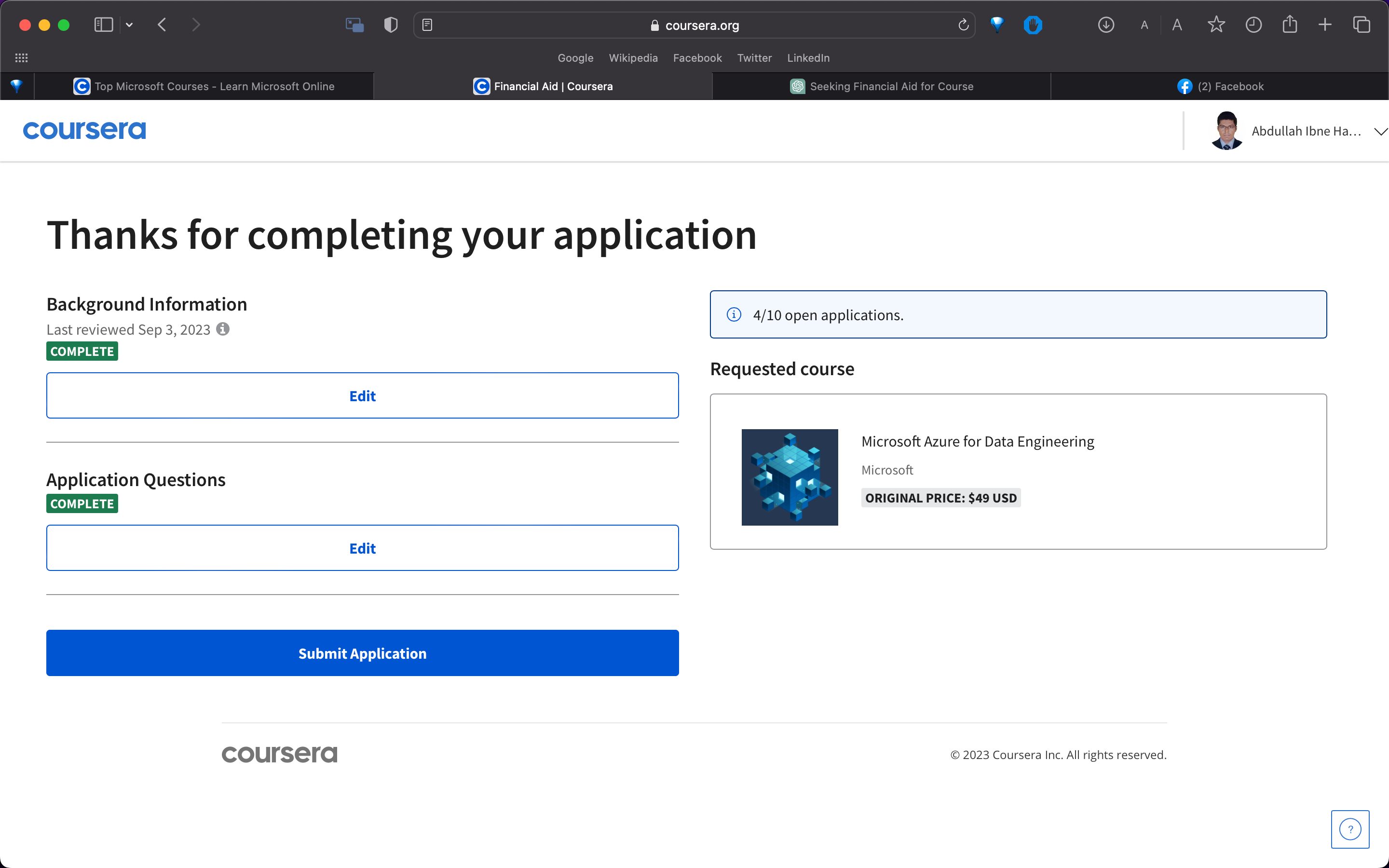Viewport: 1389px width, 868px height.
Task: Click the ORIGINAL PRICE: $49 USD label
Action: click(x=941, y=498)
